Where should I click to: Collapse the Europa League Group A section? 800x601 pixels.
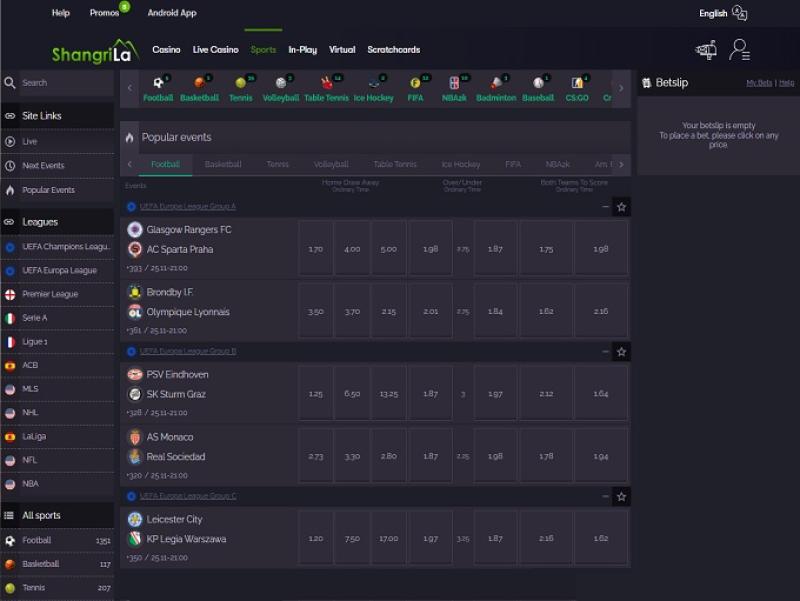[605, 207]
